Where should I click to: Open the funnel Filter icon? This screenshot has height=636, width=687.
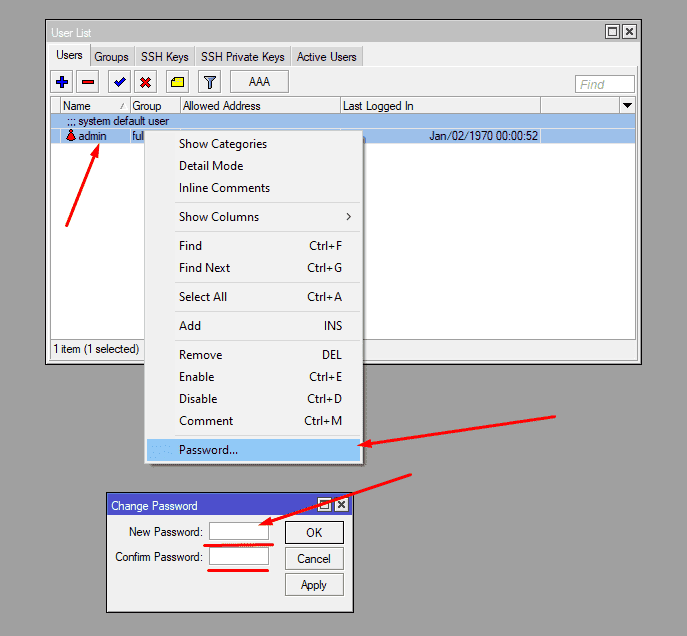pyautogui.click(x=209, y=82)
